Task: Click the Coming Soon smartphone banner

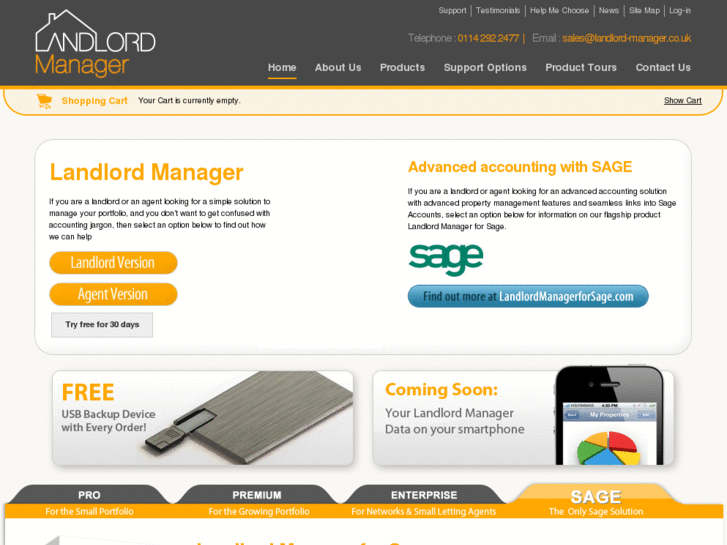Action: pyautogui.click(x=523, y=418)
